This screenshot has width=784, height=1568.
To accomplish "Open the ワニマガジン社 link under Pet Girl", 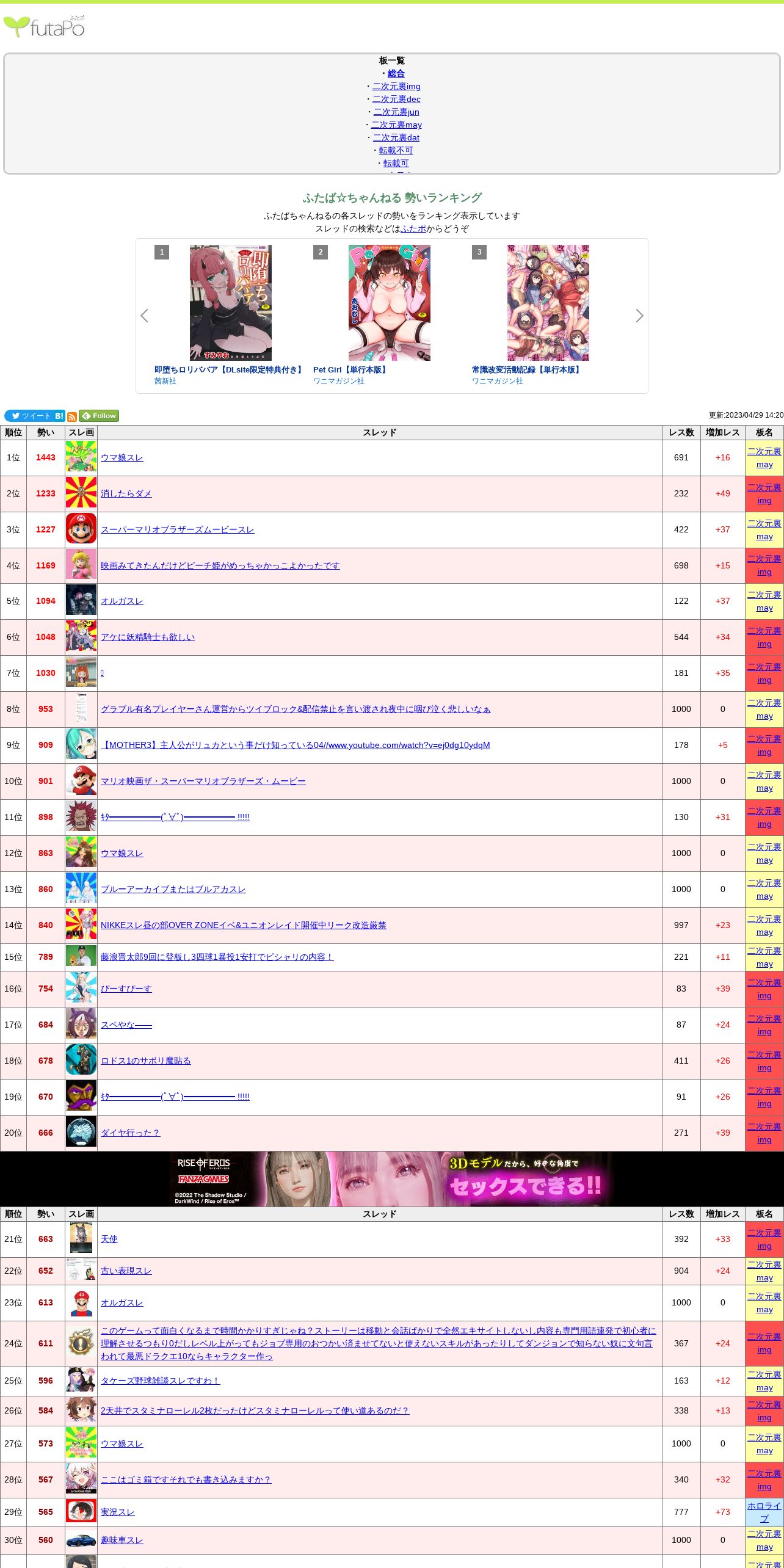I will (x=339, y=381).
